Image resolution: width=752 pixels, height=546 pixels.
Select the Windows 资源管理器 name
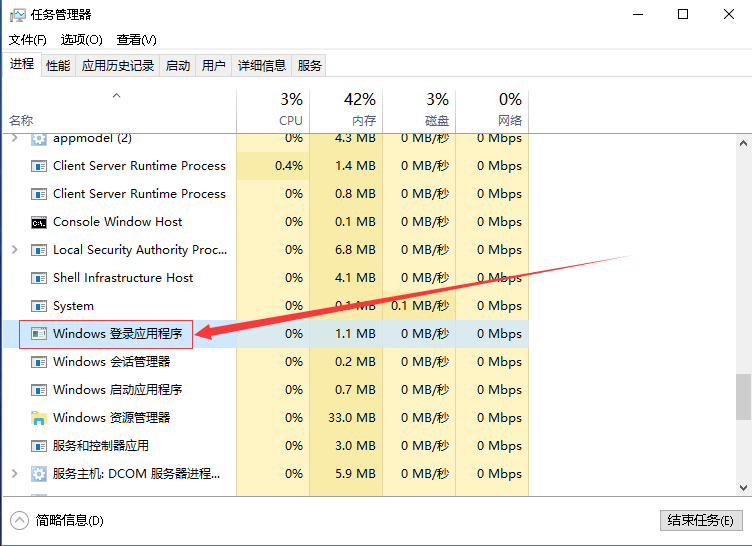tap(112, 418)
